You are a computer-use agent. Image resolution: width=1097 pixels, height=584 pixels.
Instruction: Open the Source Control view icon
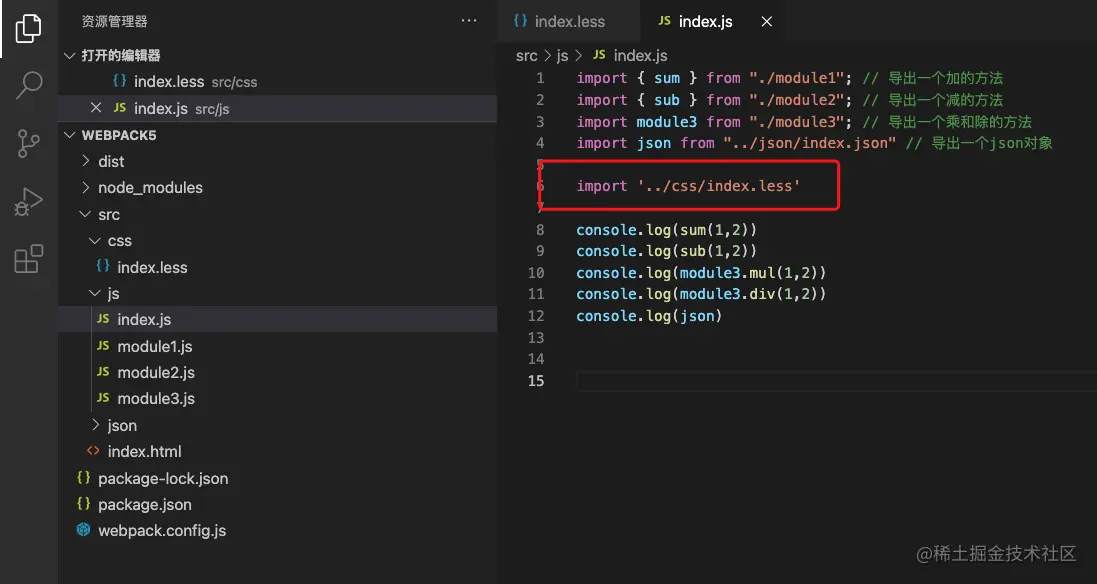tap(29, 143)
